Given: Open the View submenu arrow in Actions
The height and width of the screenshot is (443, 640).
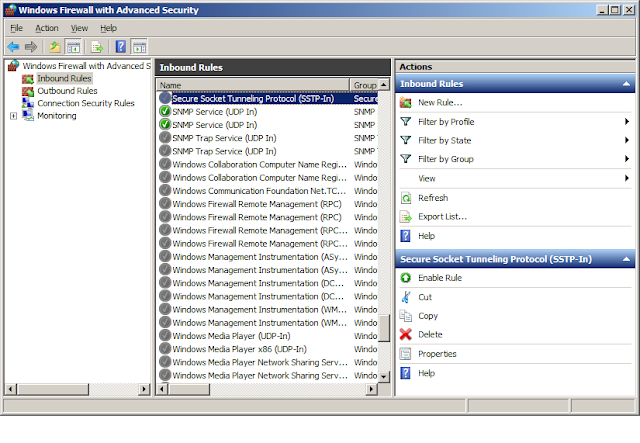Looking at the screenshot, I should click(x=627, y=178).
